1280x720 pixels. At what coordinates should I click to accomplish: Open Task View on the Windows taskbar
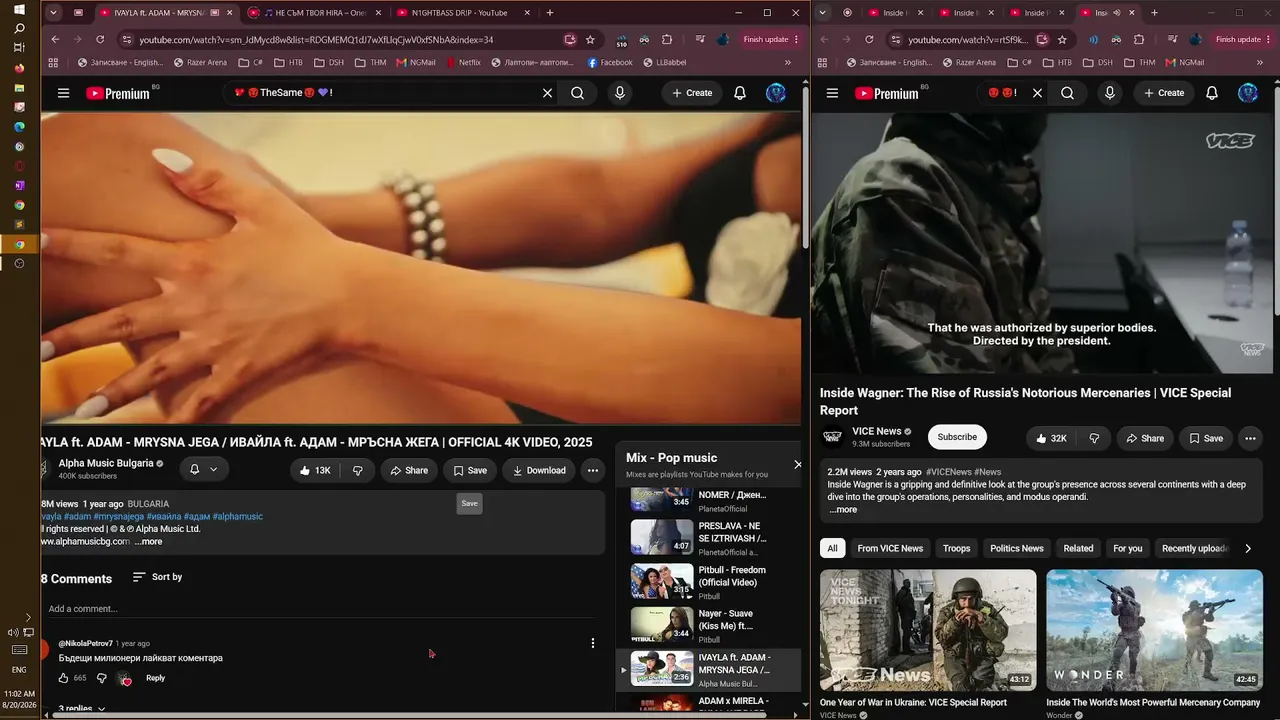tap(19, 48)
